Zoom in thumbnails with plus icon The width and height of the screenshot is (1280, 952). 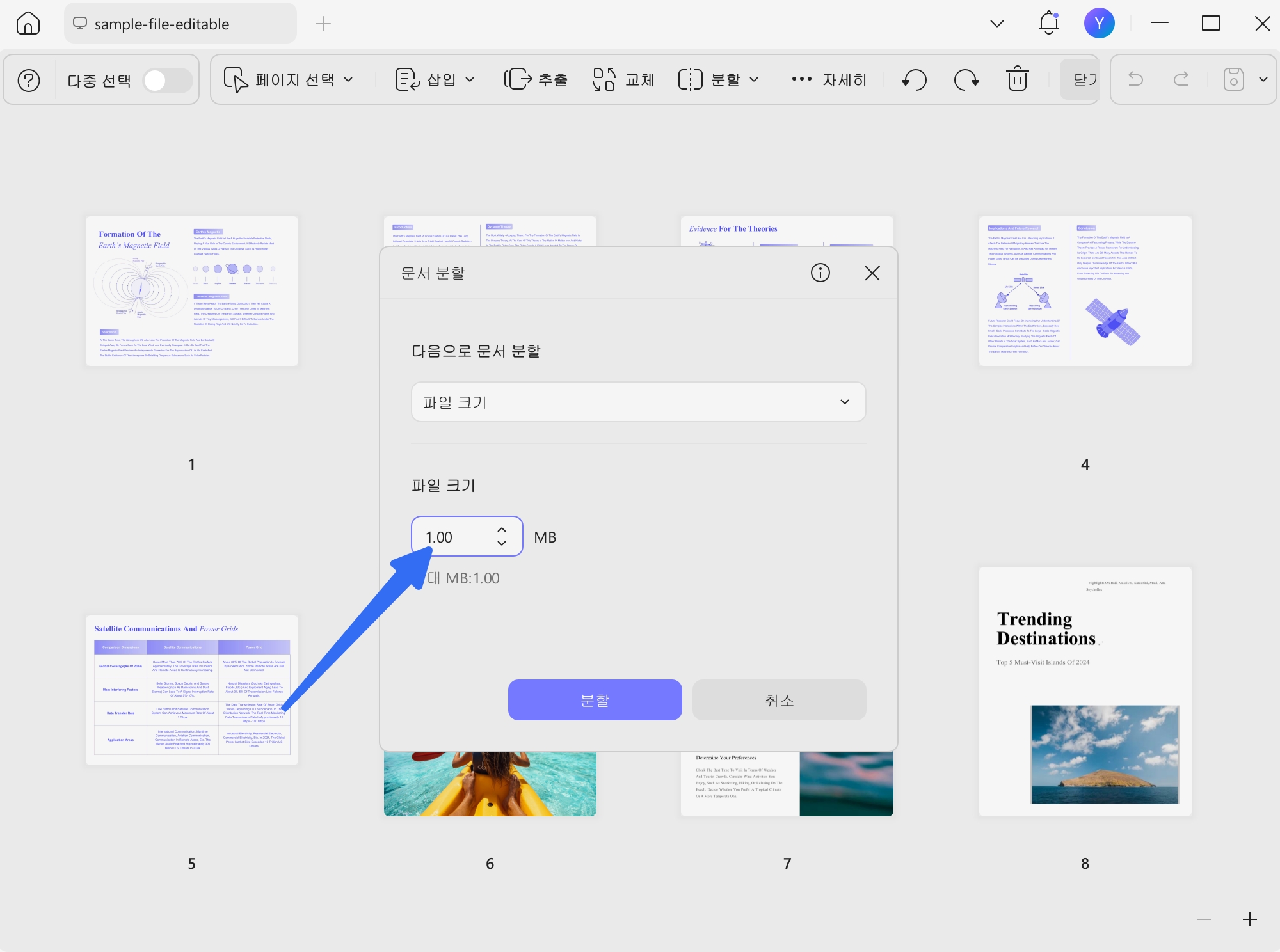(1250, 920)
